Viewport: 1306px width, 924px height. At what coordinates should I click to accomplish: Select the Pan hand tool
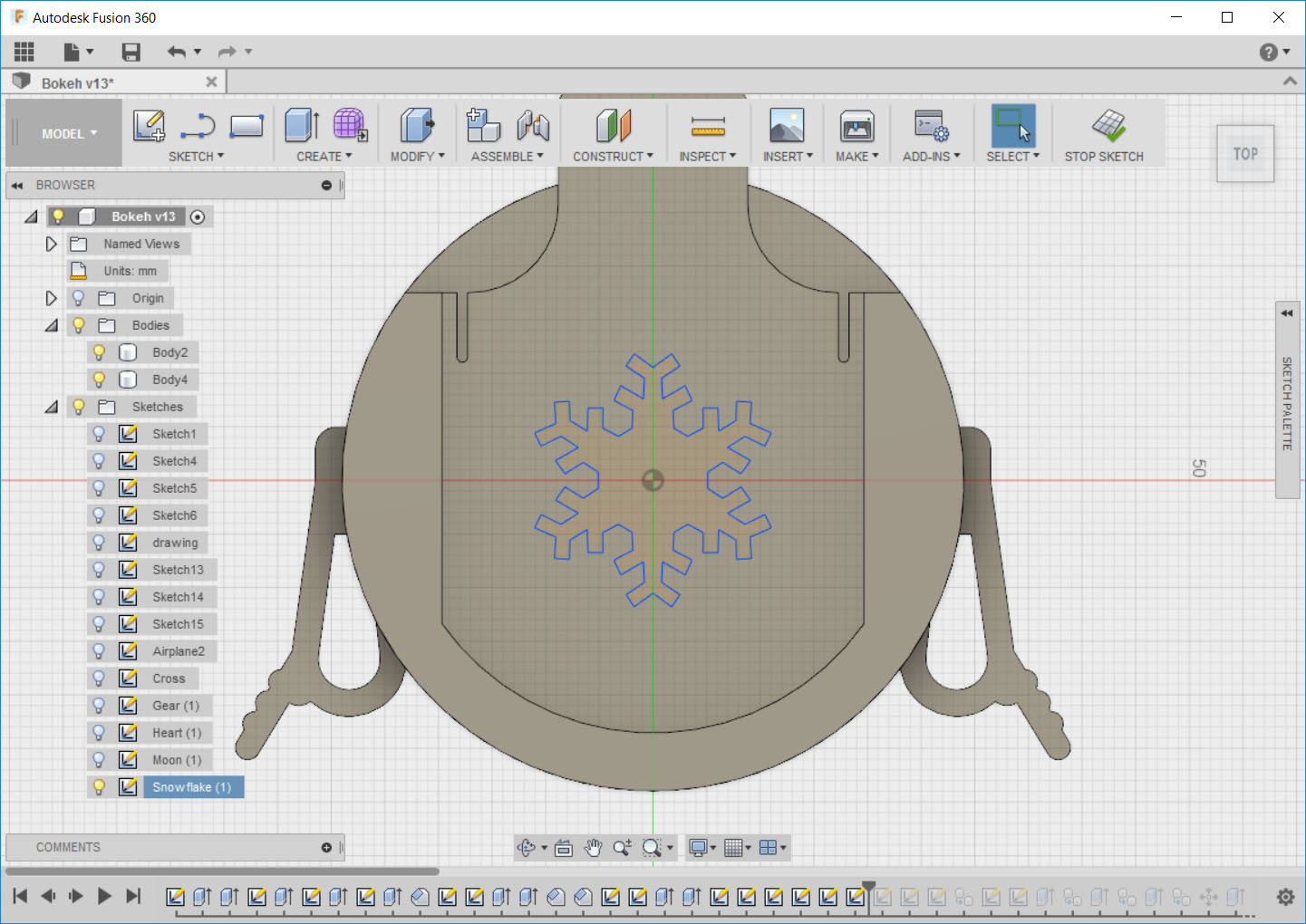pos(593,848)
